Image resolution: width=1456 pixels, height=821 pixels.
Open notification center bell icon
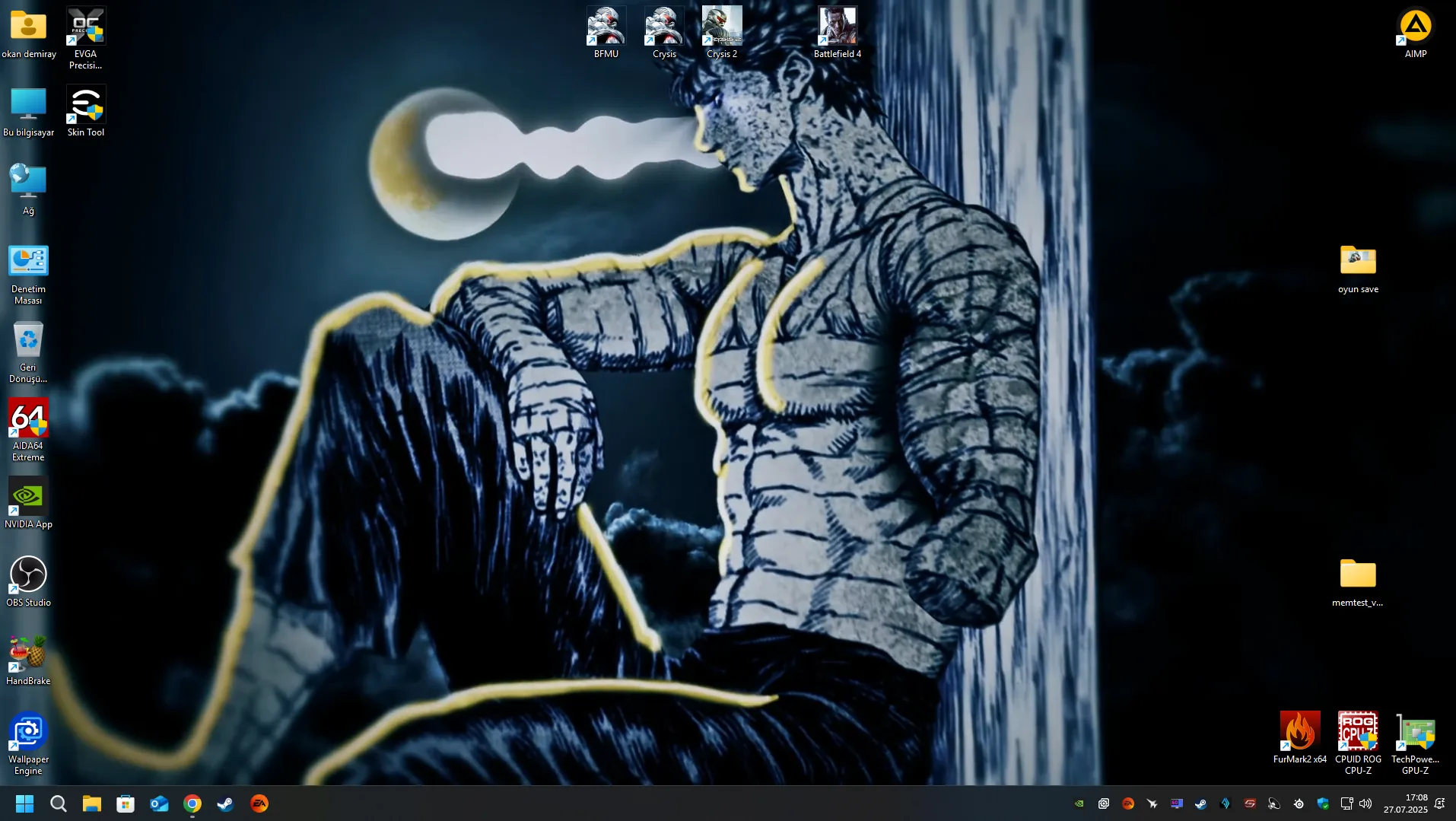pyautogui.click(x=1440, y=803)
